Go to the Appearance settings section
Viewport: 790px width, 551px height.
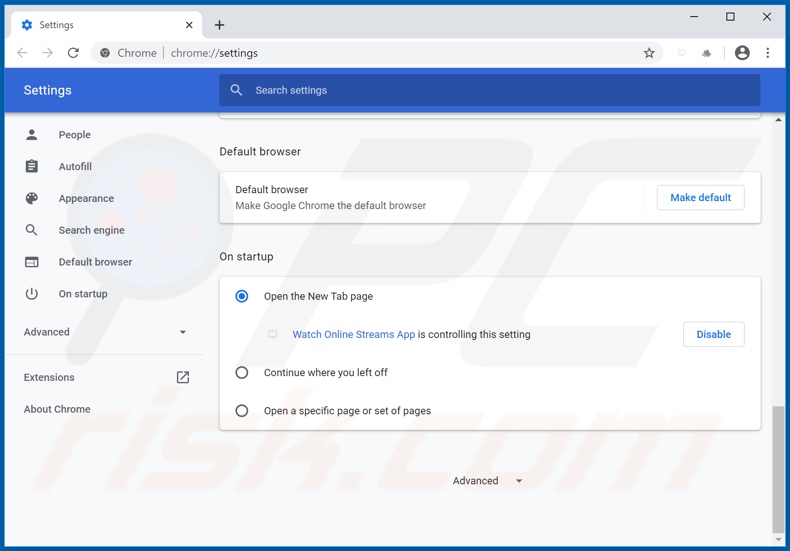pyautogui.click(x=86, y=198)
